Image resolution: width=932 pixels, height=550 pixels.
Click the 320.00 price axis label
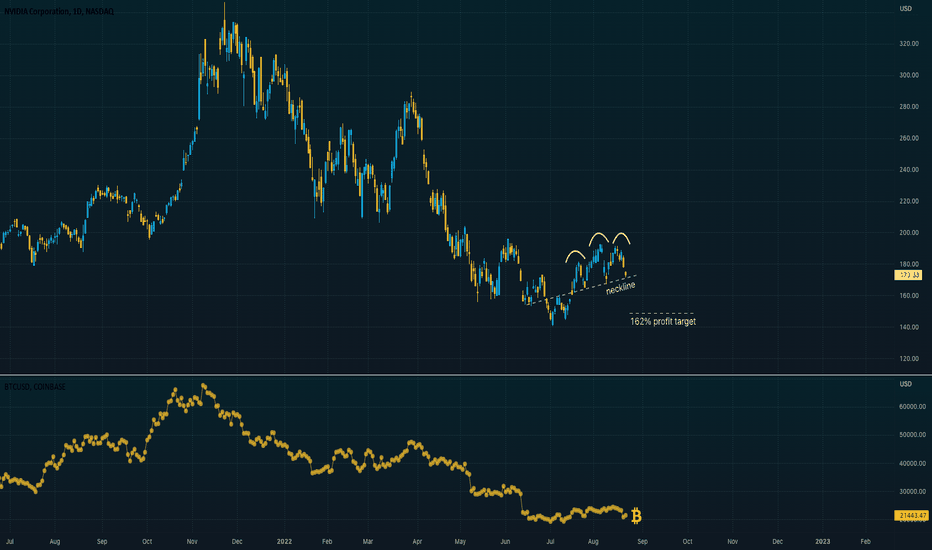click(909, 44)
